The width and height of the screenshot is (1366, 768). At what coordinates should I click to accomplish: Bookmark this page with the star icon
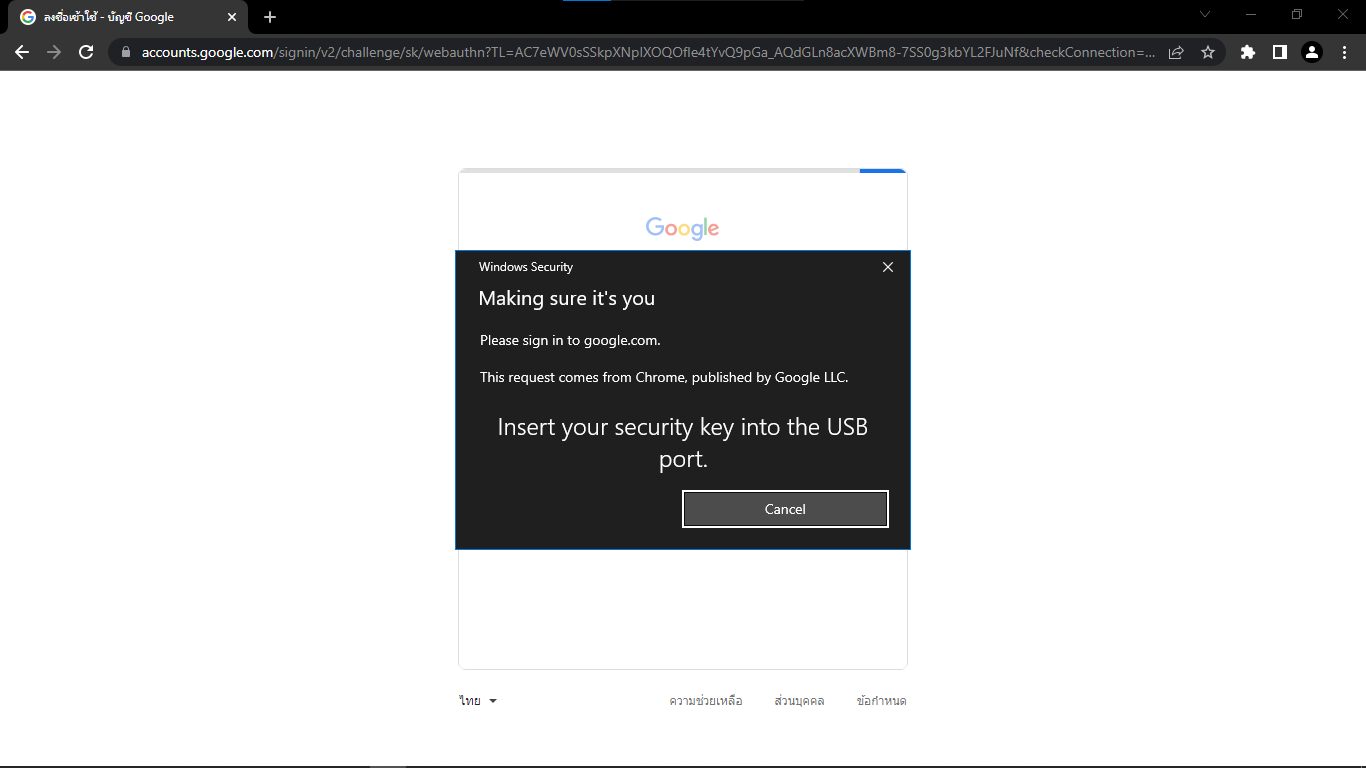[x=1208, y=52]
